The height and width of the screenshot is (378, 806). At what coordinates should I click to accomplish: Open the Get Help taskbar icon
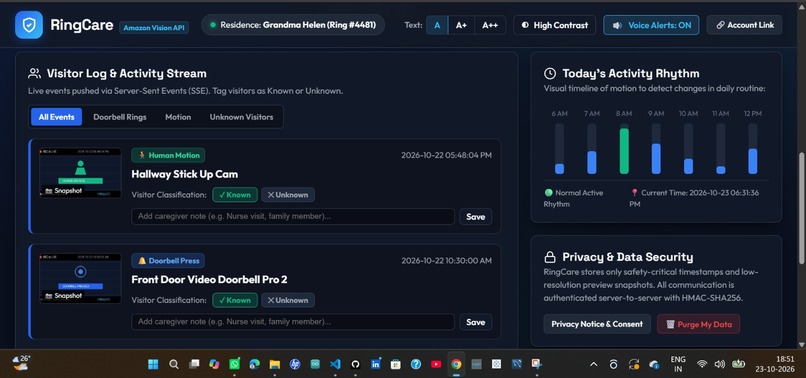pos(416,364)
